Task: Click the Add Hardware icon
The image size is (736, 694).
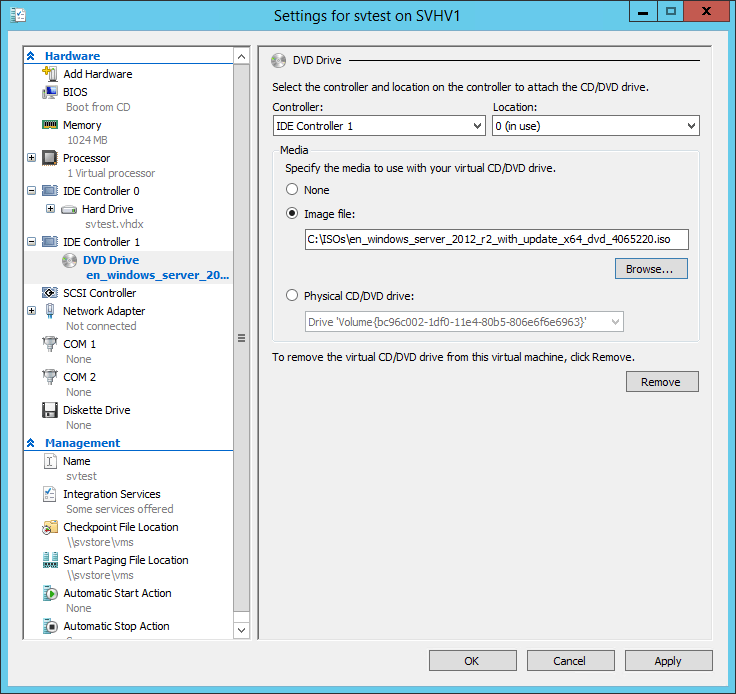Action: tap(49, 74)
